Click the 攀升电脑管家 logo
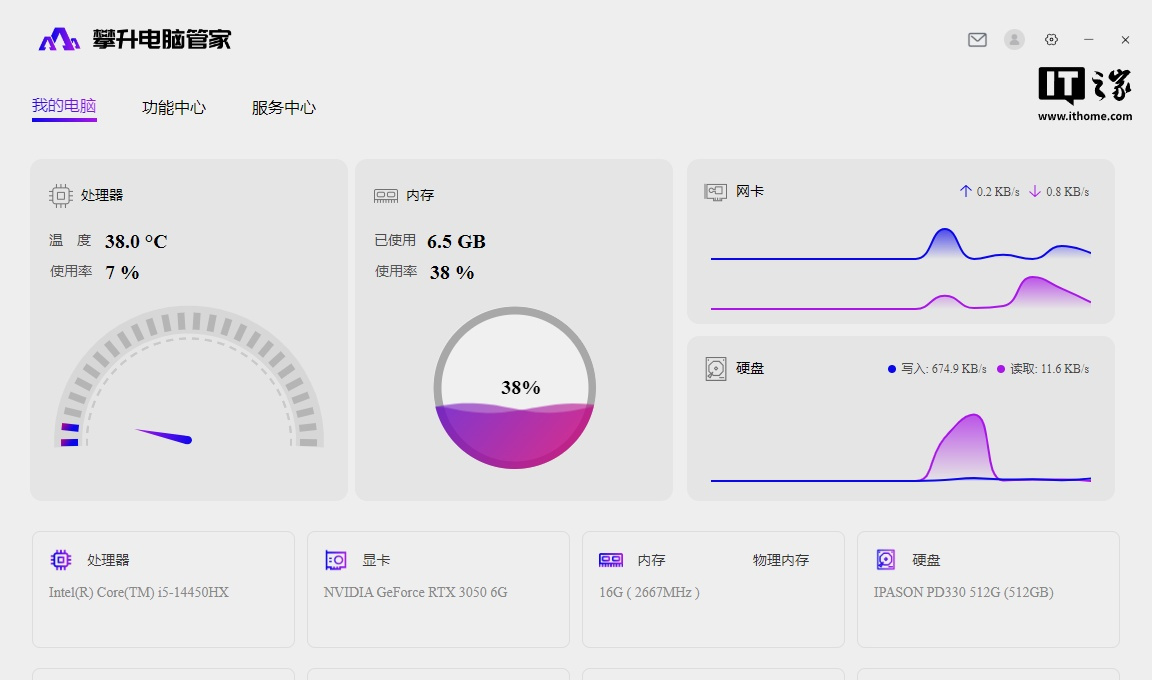This screenshot has height=680, width=1152. [x=135, y=40]
